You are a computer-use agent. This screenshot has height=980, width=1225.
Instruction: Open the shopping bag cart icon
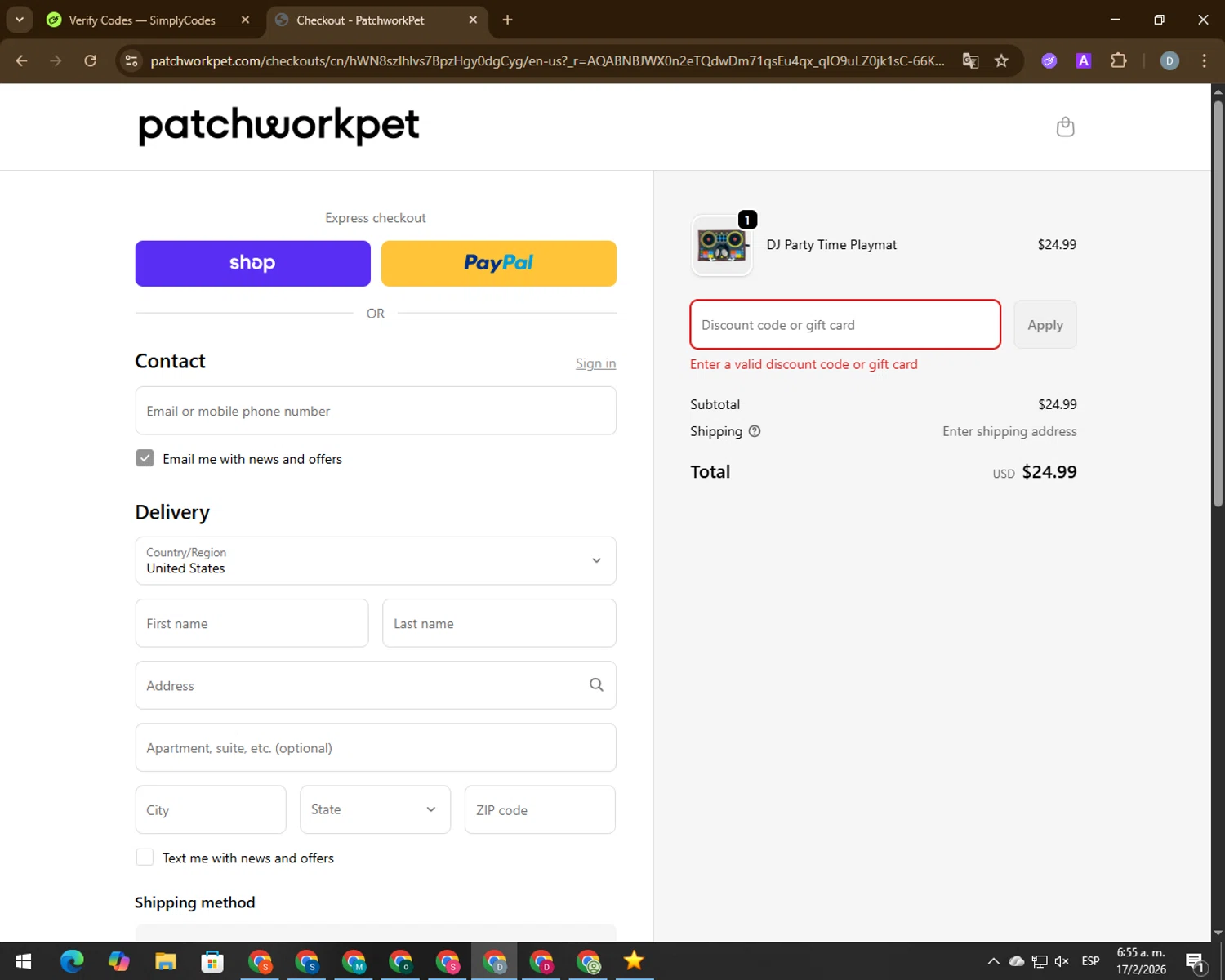[1065, 127]
